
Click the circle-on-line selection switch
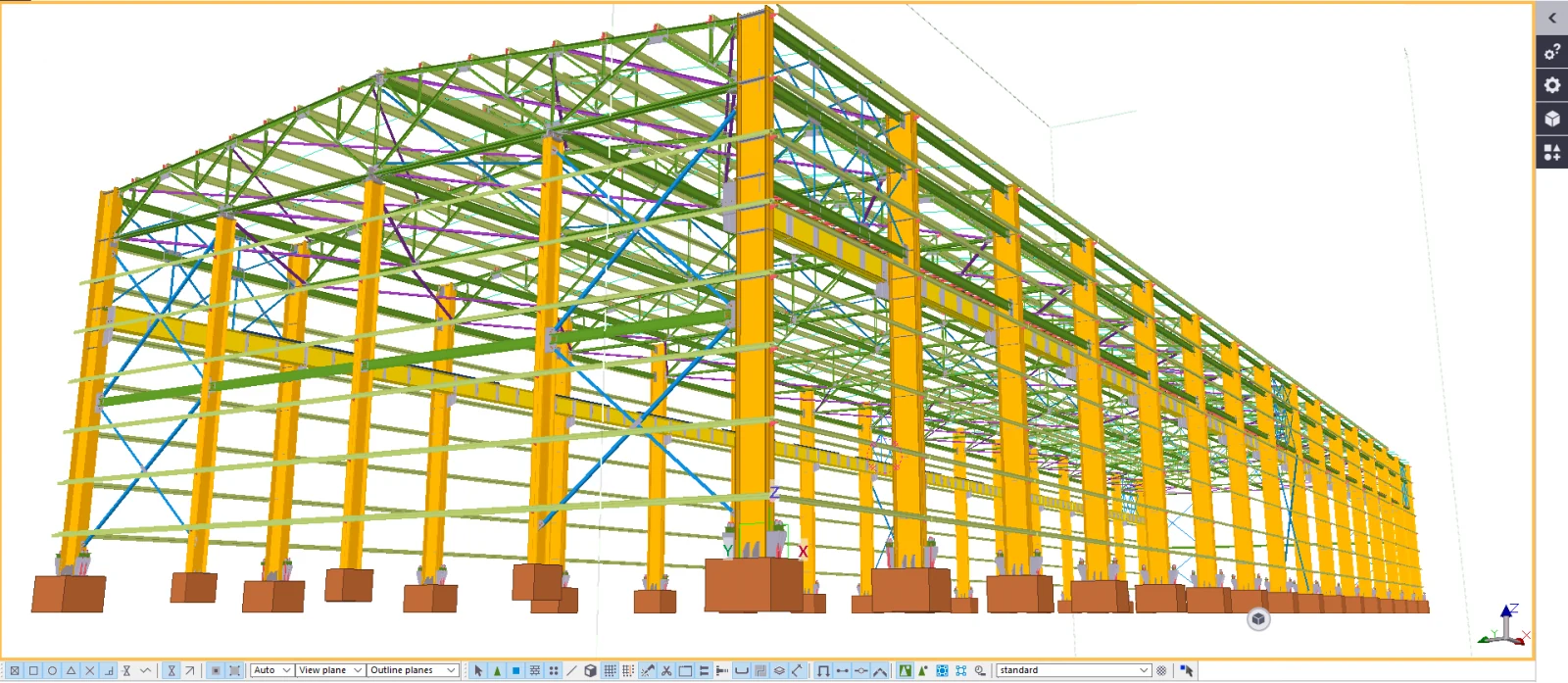click(861, 670)
